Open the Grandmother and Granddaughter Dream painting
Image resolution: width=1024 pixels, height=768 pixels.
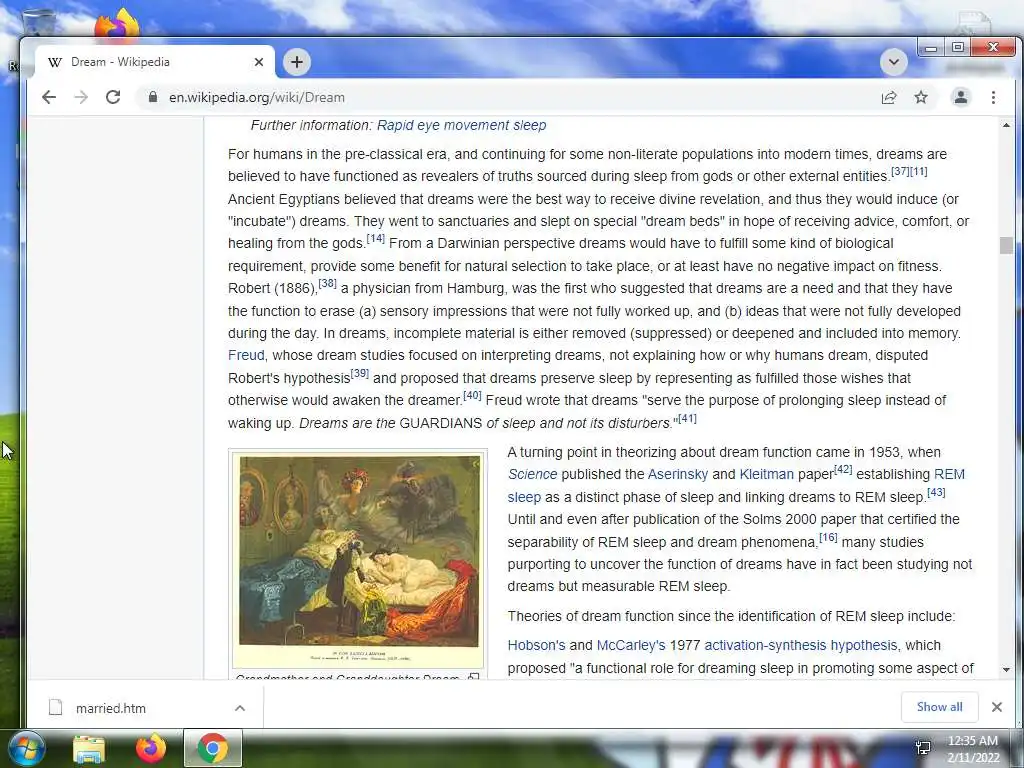click(x=359, y=559)
